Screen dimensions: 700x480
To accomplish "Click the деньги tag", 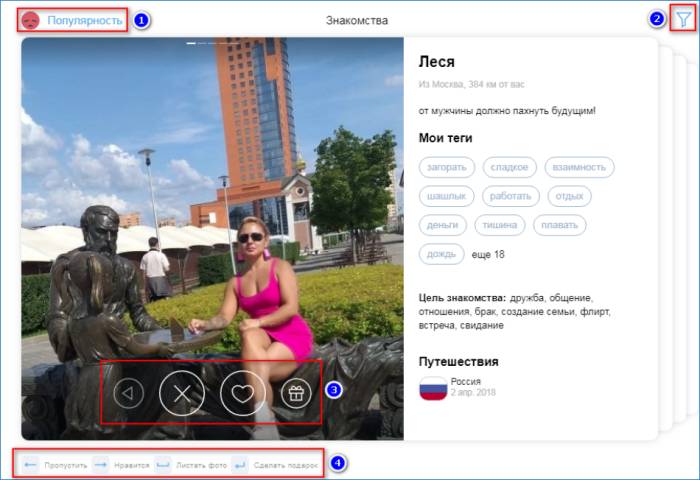I will [x=442, y=225].
